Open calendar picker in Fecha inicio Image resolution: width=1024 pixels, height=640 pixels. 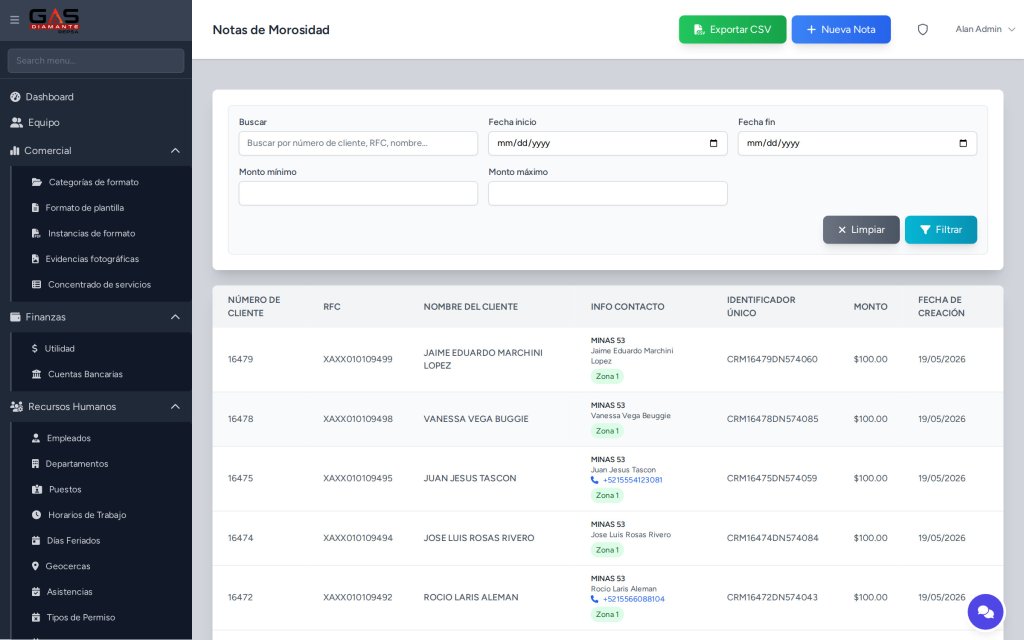tap(713, 143)
